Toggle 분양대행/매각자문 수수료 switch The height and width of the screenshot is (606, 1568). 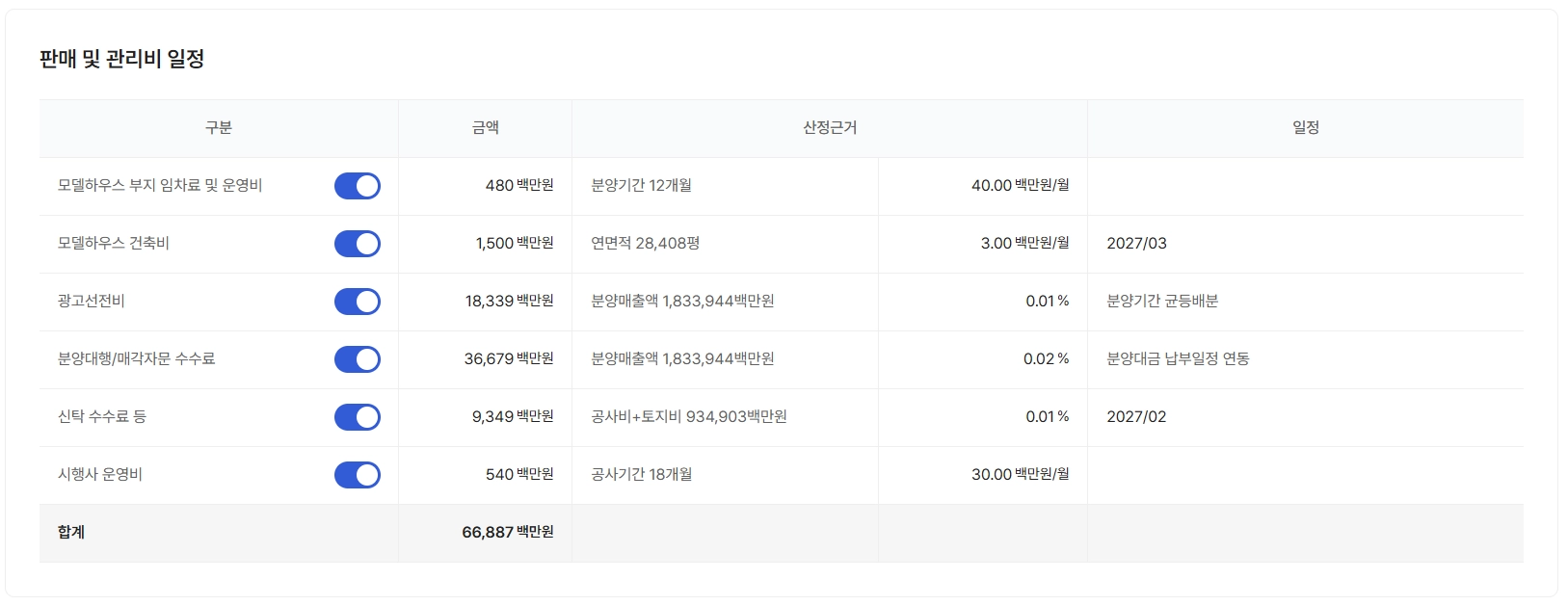click(357, 359)
